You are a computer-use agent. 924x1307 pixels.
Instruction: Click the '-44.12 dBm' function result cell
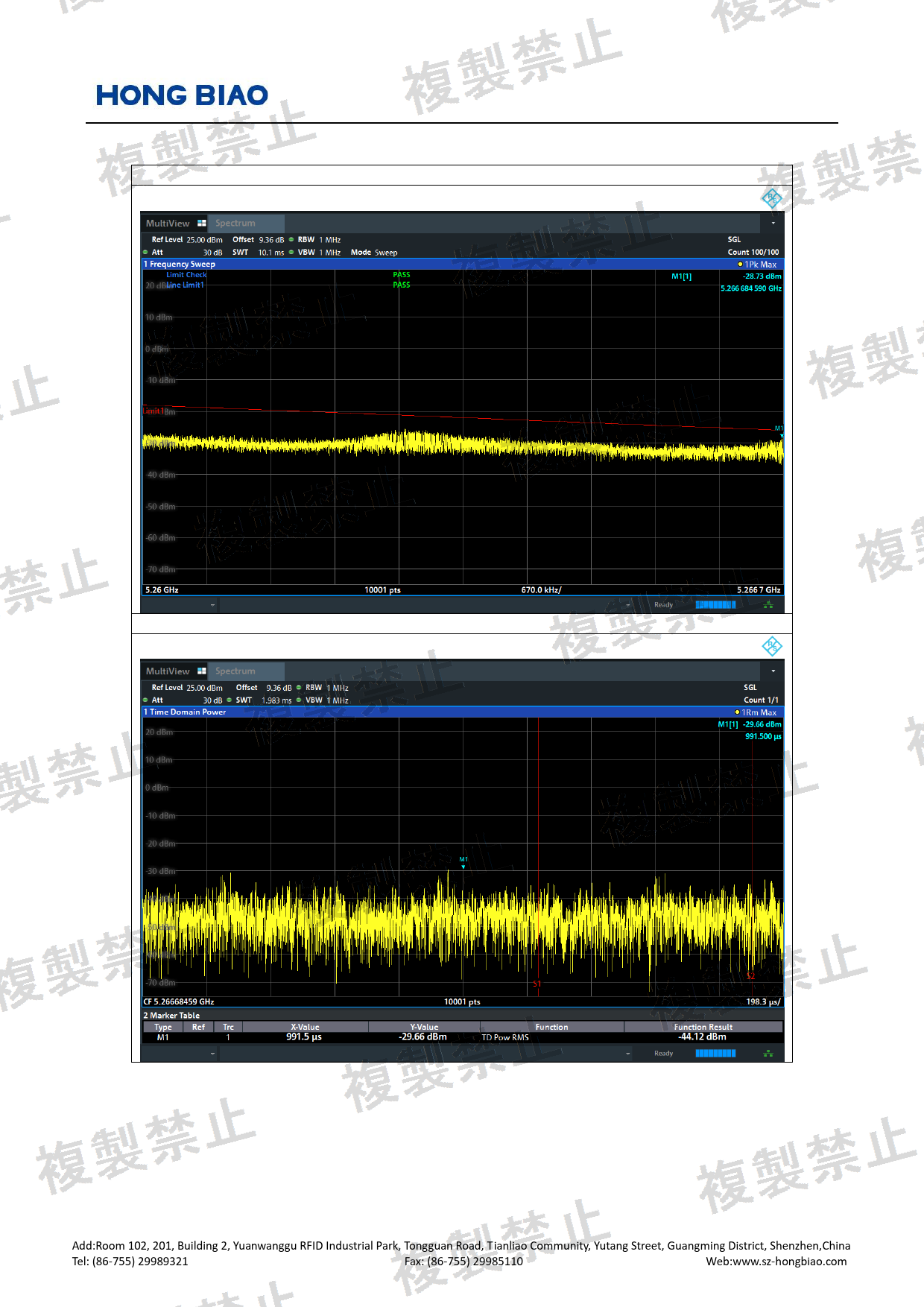coord(702,1037)
